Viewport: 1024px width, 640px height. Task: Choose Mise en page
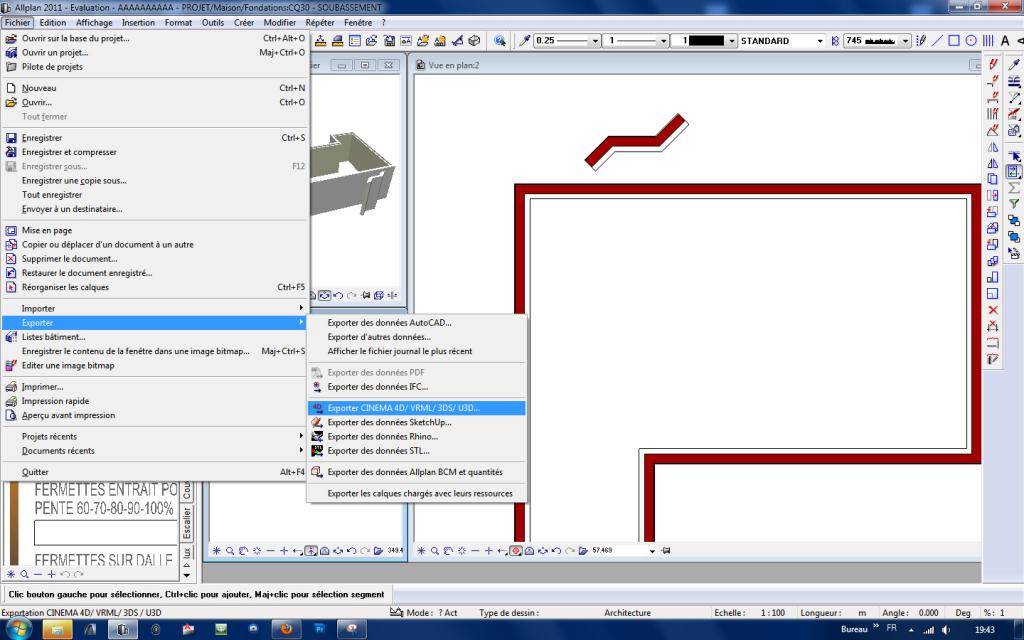click(154, 230)
